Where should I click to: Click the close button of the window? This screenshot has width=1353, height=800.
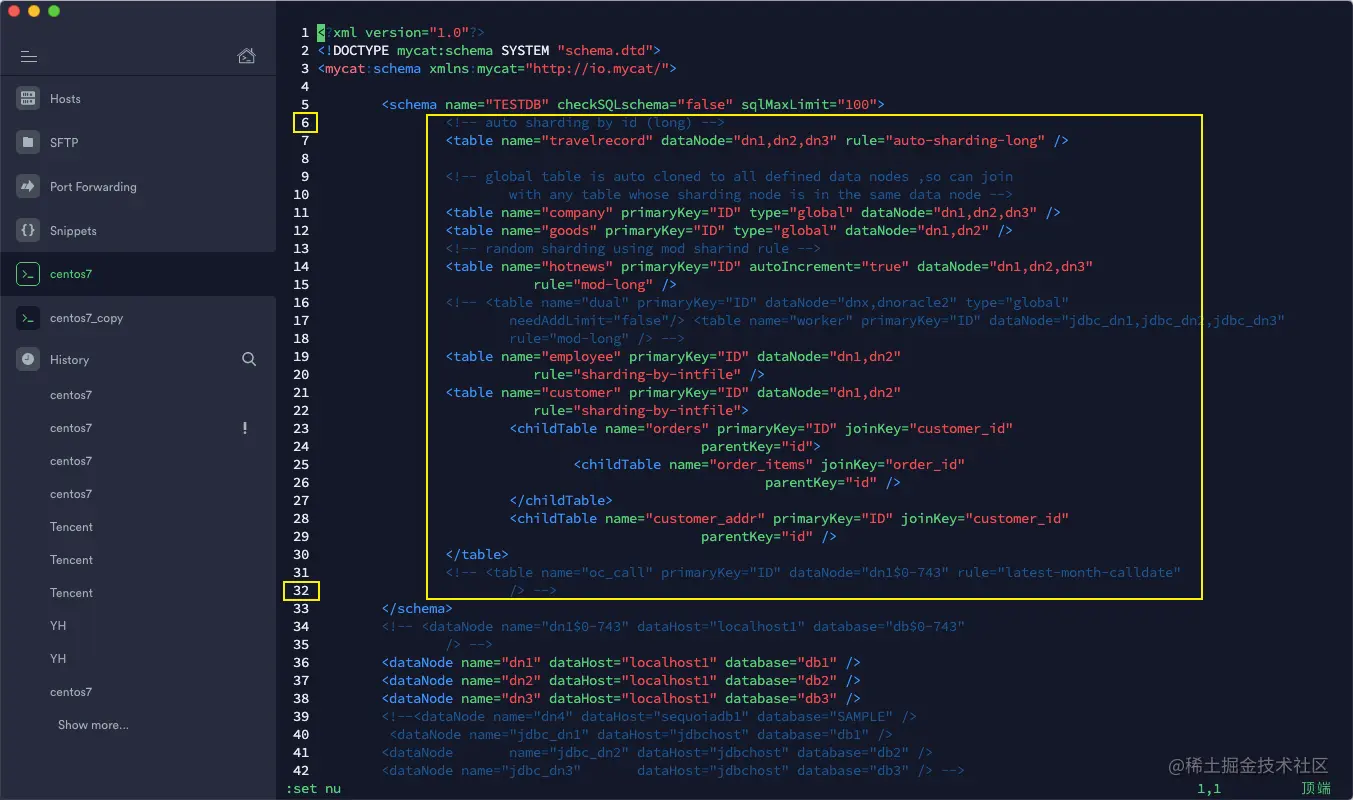click(14, 11)
